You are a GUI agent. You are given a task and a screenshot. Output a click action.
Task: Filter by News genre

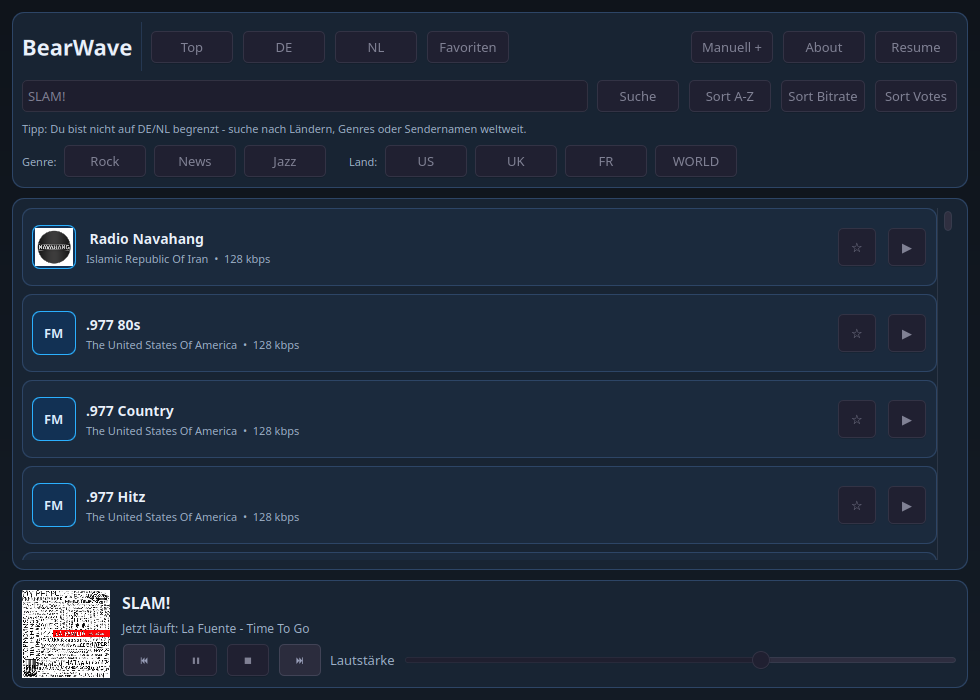click(195, 161)
